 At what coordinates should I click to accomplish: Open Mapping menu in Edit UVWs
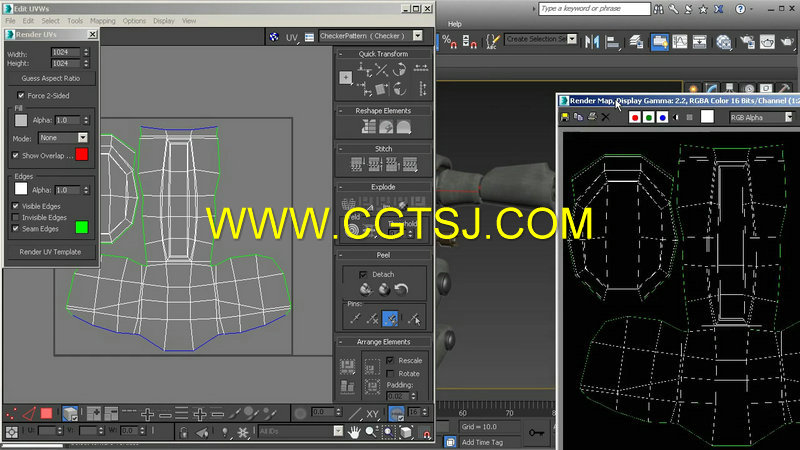pyautogui.click(x=103, y=21)
